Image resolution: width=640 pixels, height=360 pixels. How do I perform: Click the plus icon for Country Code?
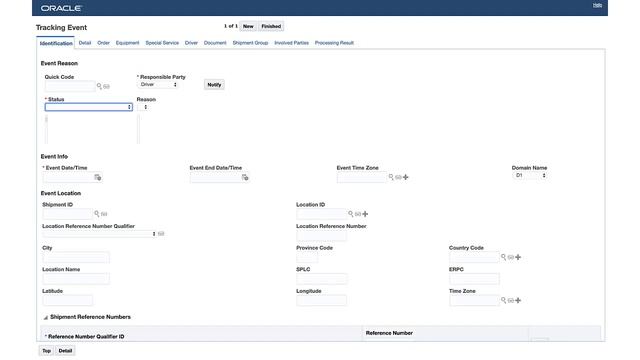[518, 257]
